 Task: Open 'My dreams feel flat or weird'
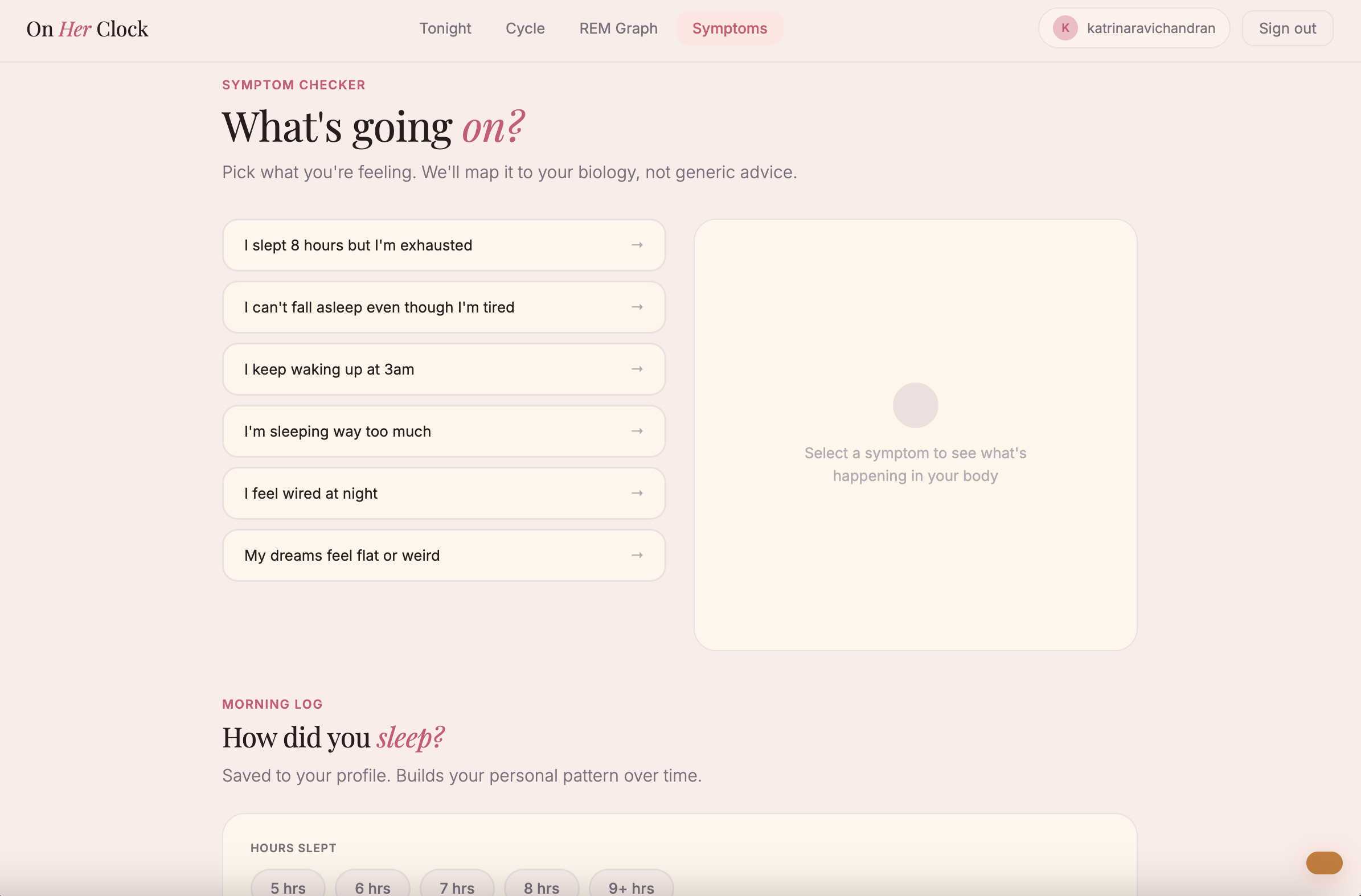342,555
